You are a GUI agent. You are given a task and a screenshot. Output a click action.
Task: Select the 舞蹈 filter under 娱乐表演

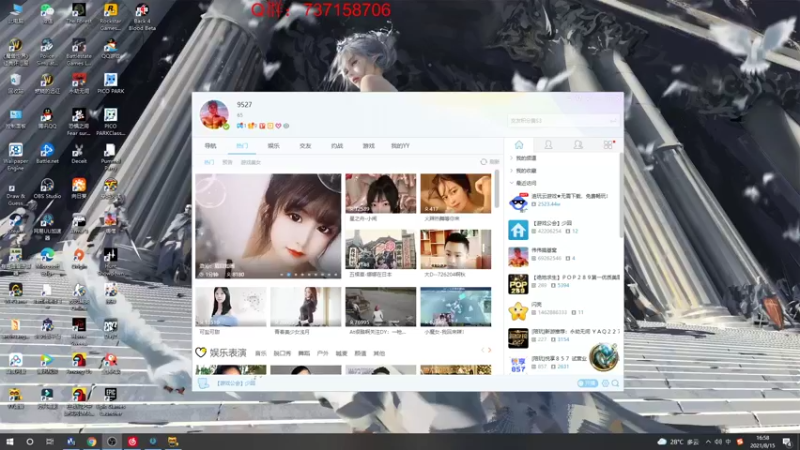pos(304,353)
